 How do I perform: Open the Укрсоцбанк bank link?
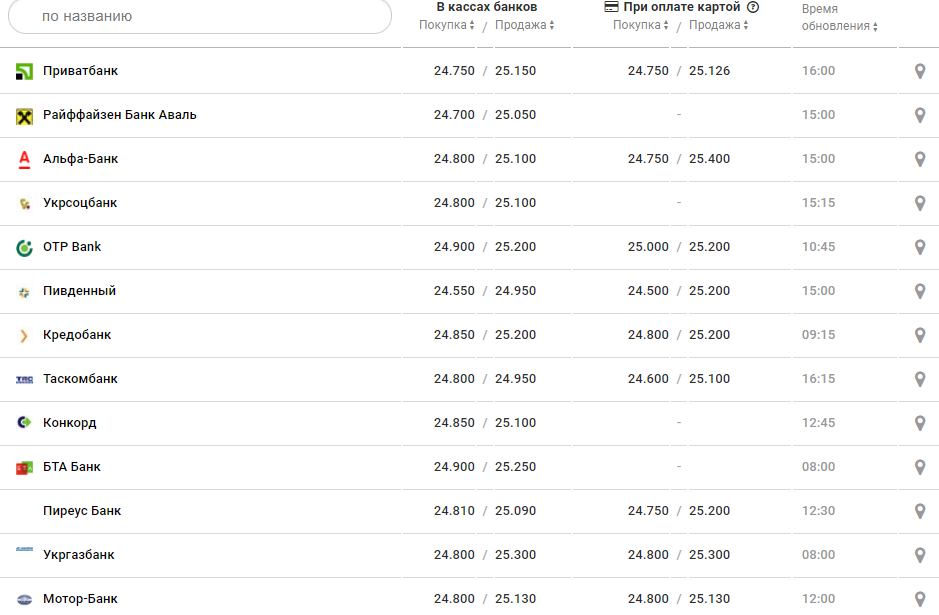(x=80, y=203)
